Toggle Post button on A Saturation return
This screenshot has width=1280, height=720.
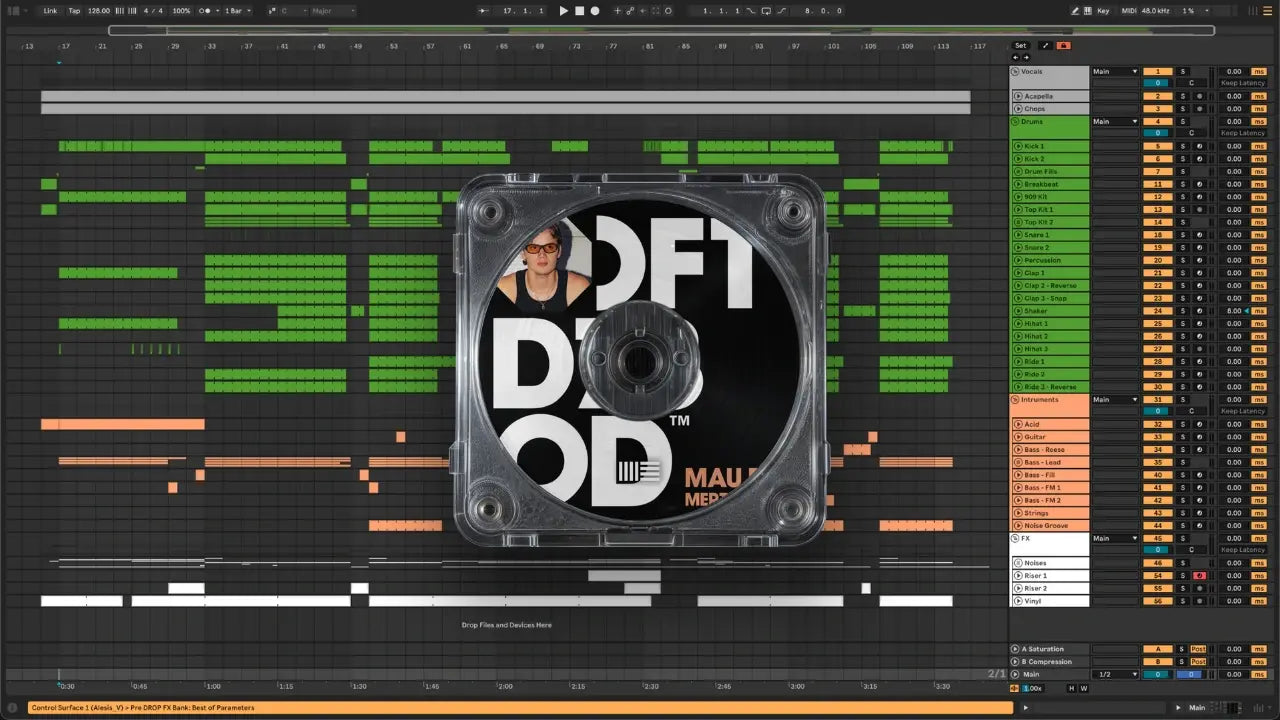[1198, 649]
